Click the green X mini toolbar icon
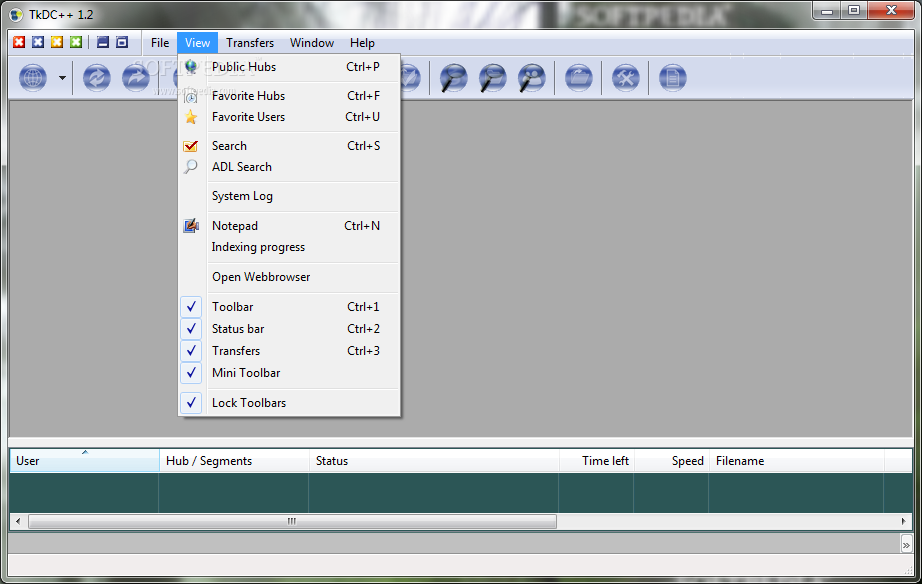922x584 pixels. pos(76,42)
